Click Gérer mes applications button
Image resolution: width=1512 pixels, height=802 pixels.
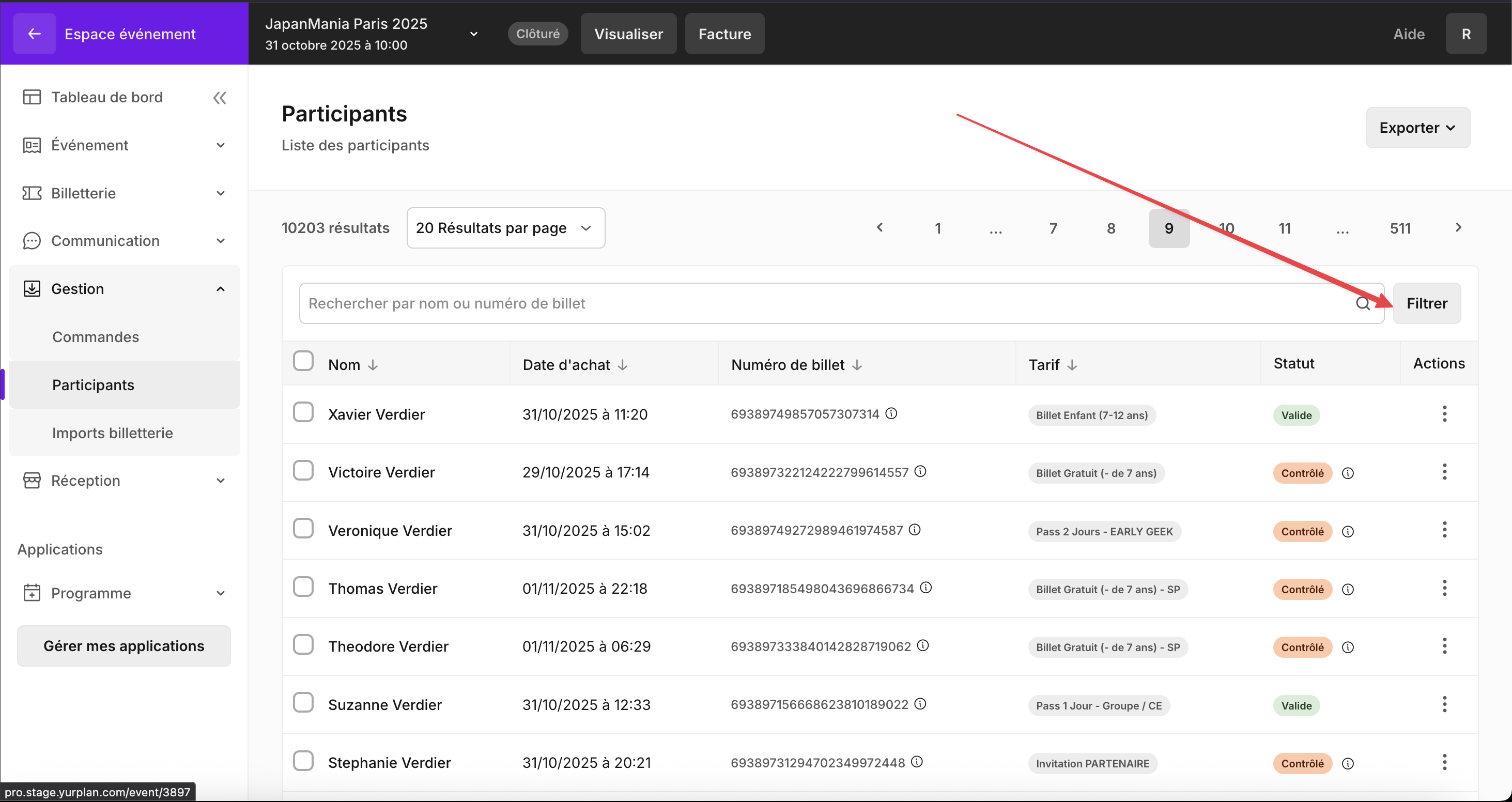(124, 646)
